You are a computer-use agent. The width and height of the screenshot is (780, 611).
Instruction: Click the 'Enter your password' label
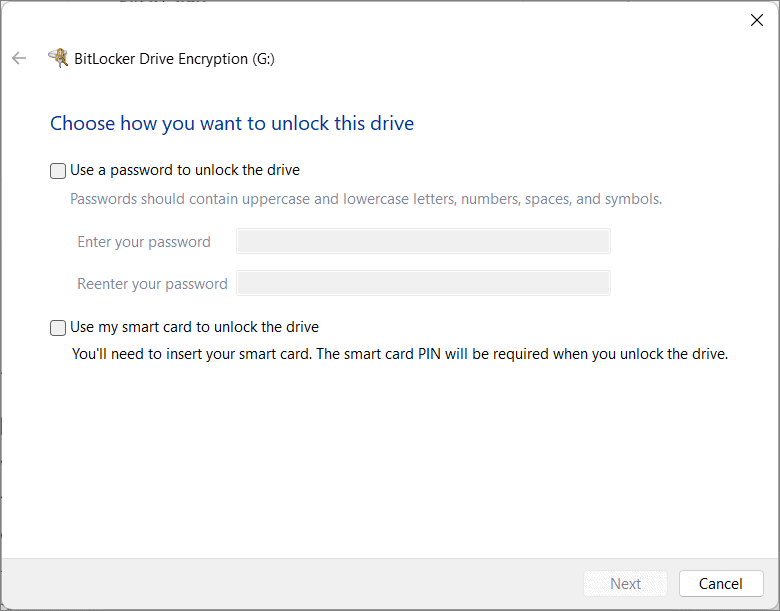[x=144, y=242]
